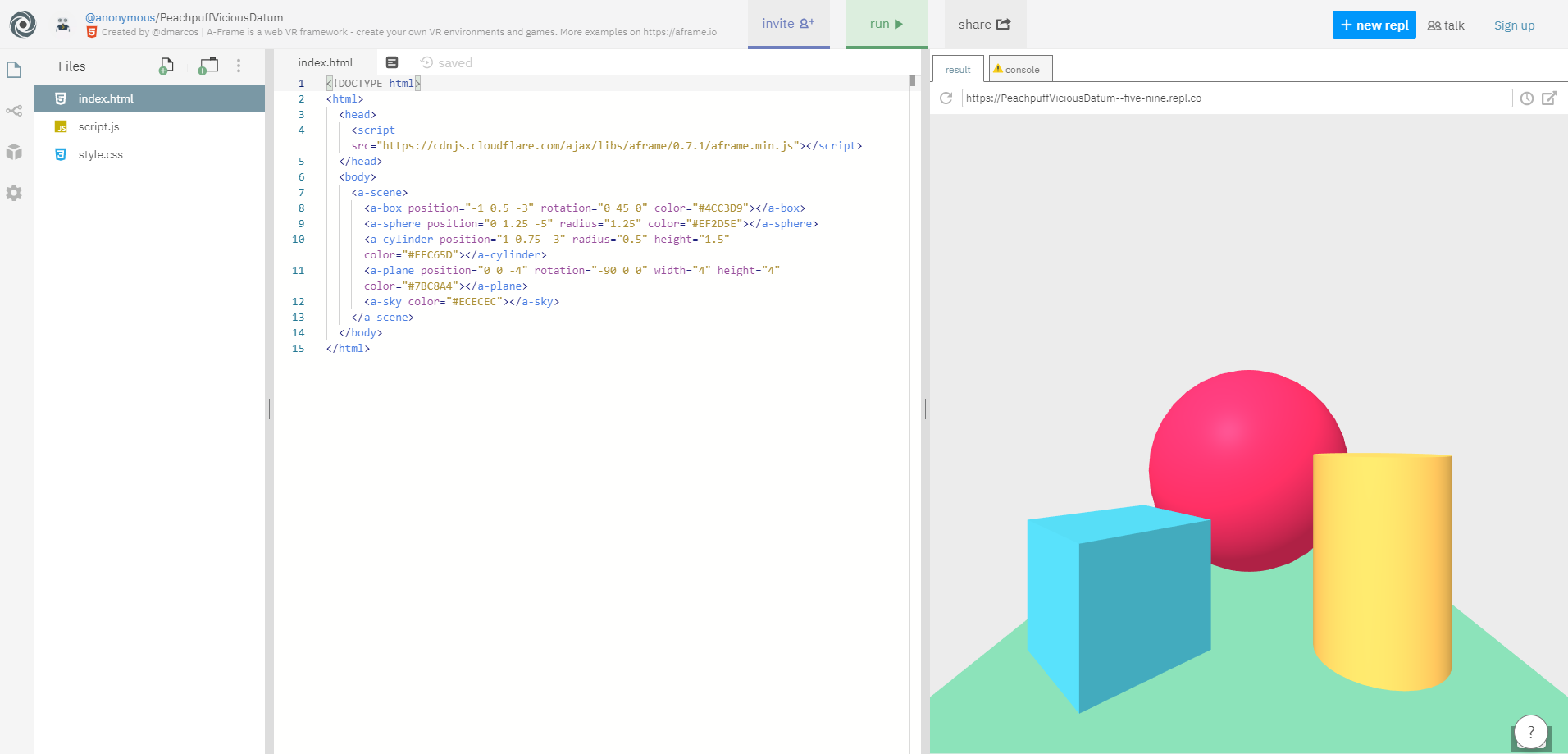Click the '<!DOCTYPE html>' first line

373,84
